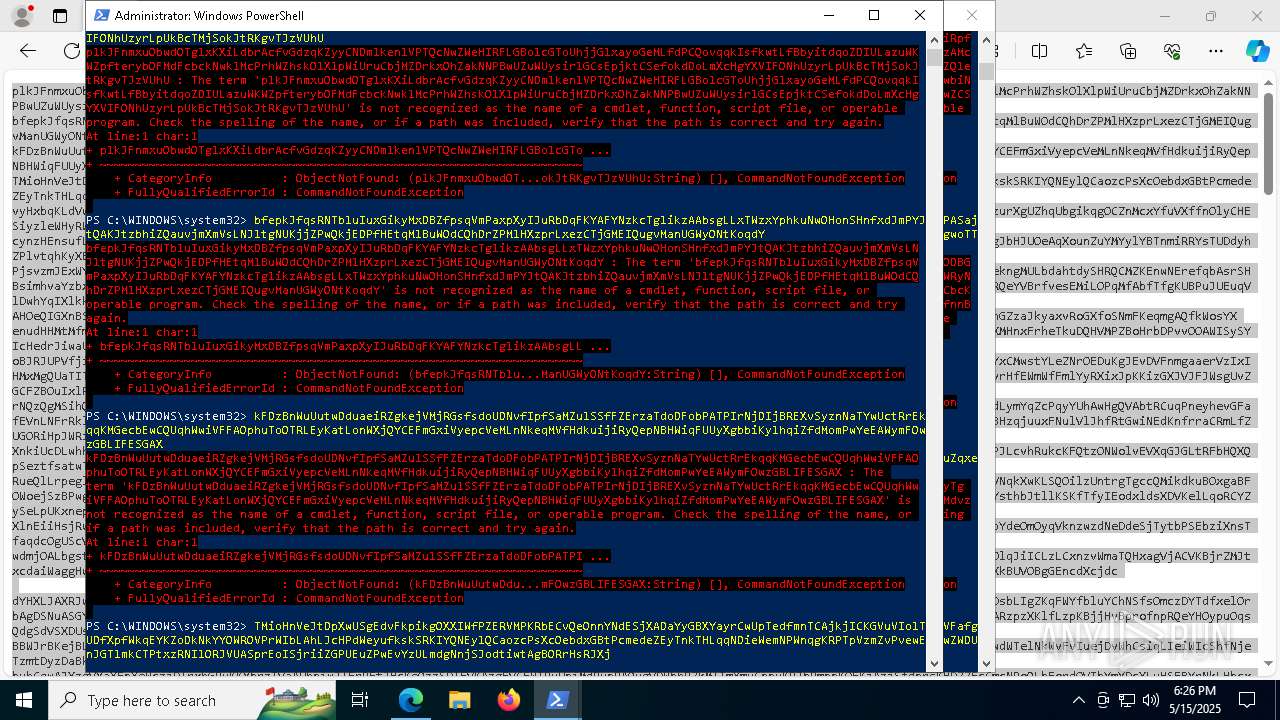Open the Edge tab actions menu icon
The image size is (1280, 720).
59,17
